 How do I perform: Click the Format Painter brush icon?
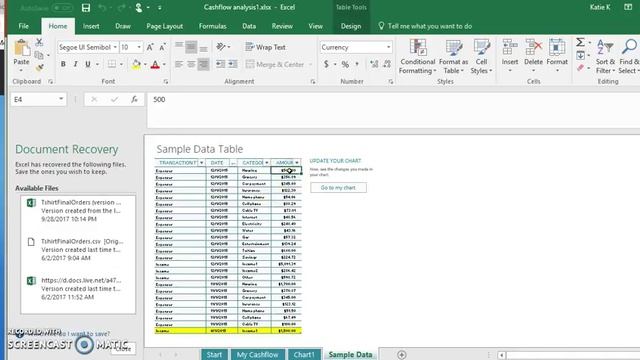click(39, 67)
